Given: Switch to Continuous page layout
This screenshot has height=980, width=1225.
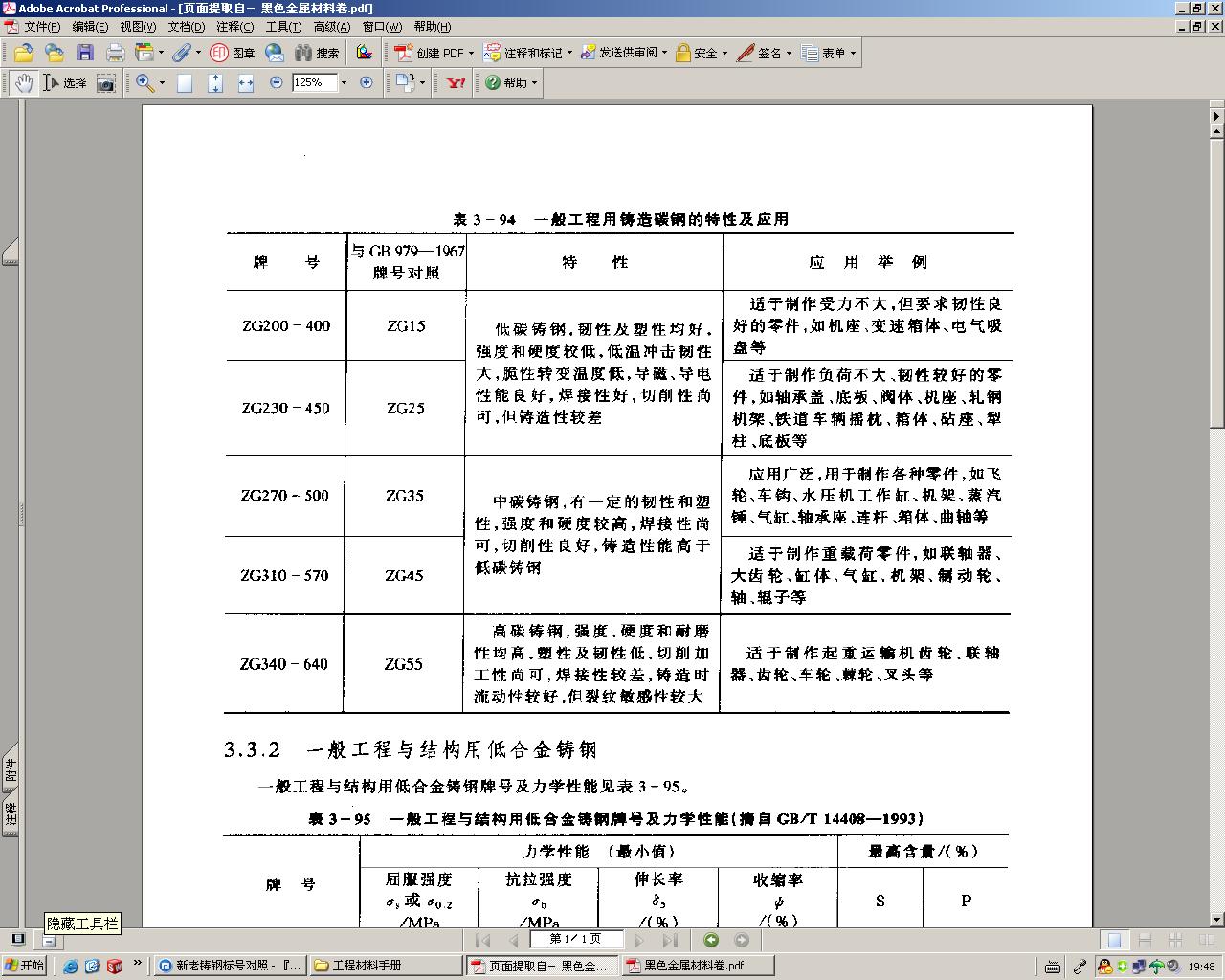Looking at the screenshot, I should coord(1145,940).
